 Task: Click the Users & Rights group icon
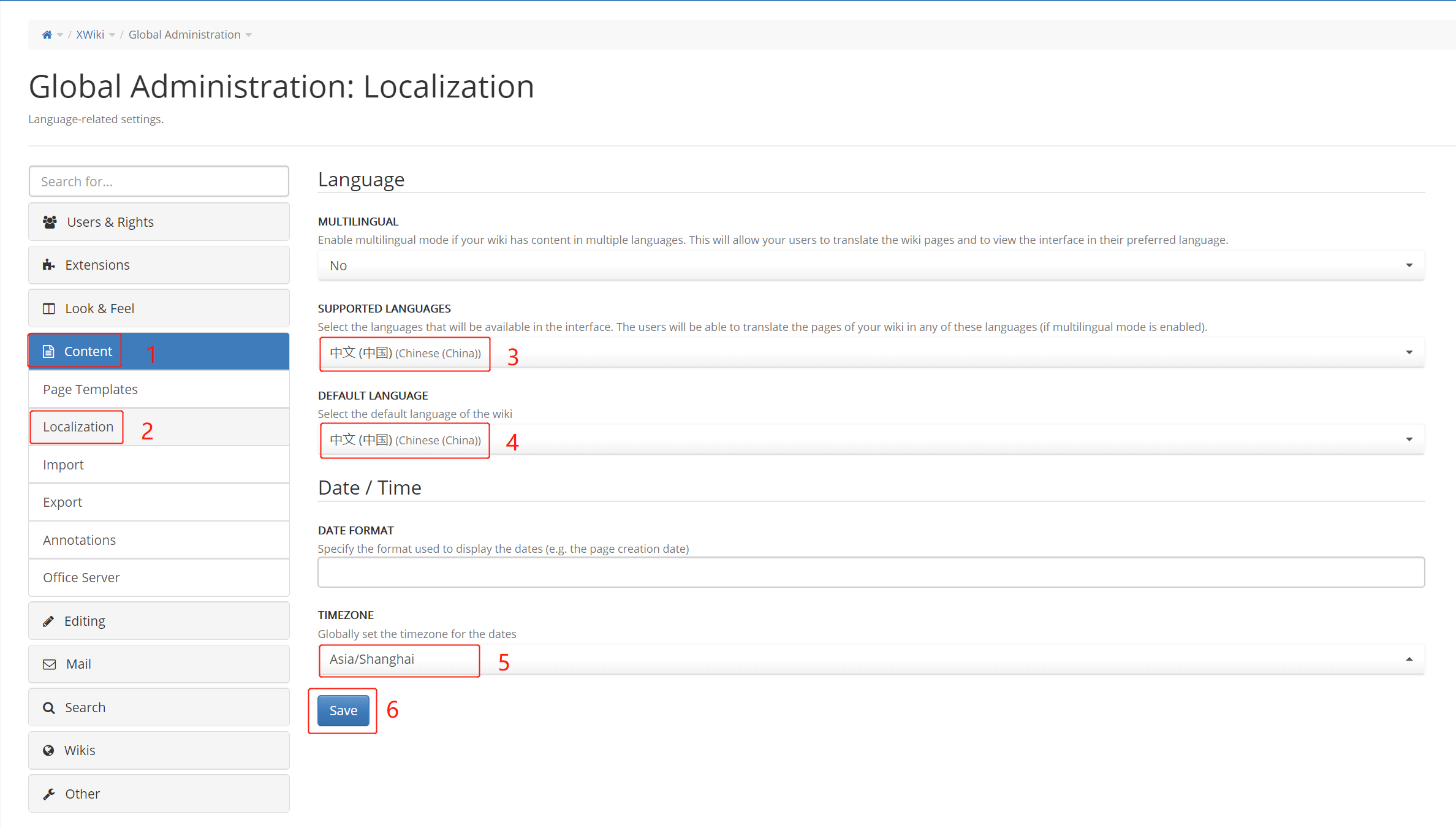tap(50, 222)
